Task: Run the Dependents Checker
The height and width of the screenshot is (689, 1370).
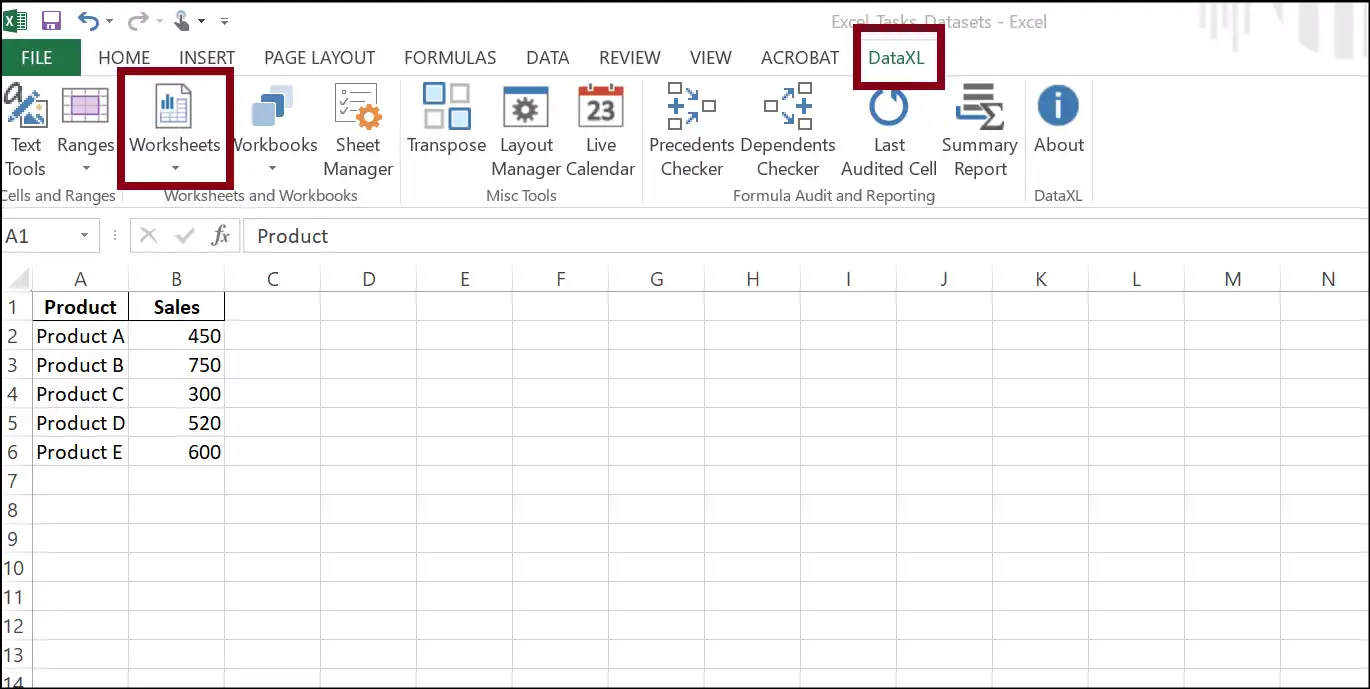Action: pyautogui.click(x=788, y=131)
